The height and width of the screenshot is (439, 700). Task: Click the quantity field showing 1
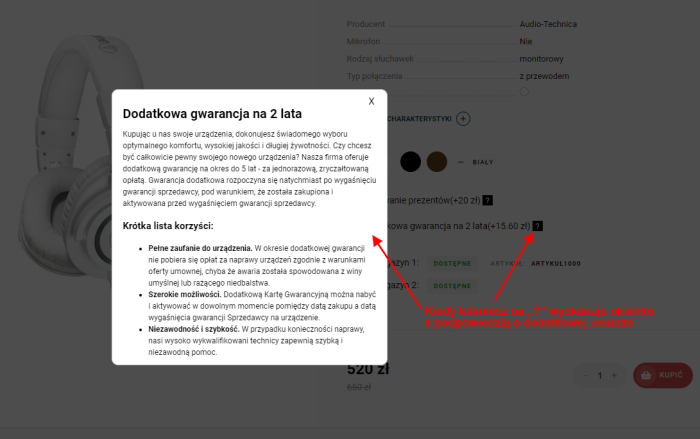click(x=600, y=375)
